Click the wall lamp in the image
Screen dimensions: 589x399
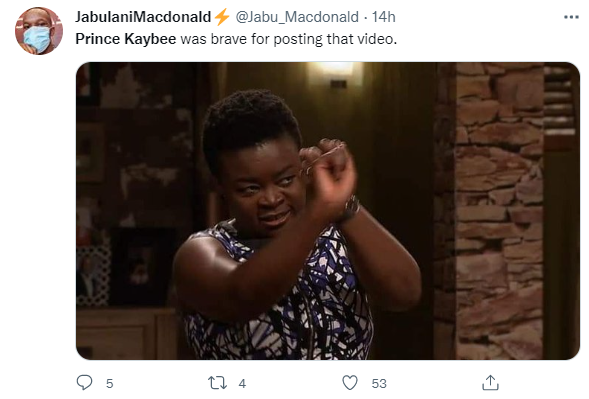[335, 74]
